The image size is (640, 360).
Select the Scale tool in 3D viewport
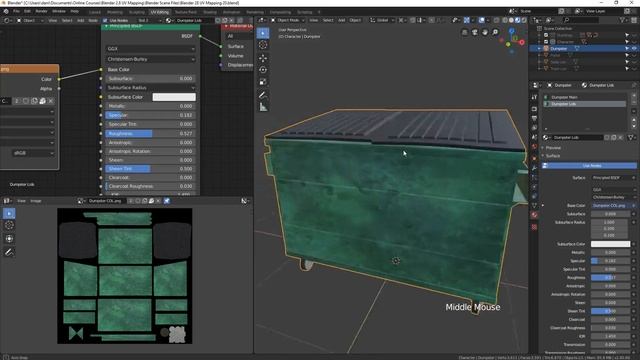click(x=263, y=82)
